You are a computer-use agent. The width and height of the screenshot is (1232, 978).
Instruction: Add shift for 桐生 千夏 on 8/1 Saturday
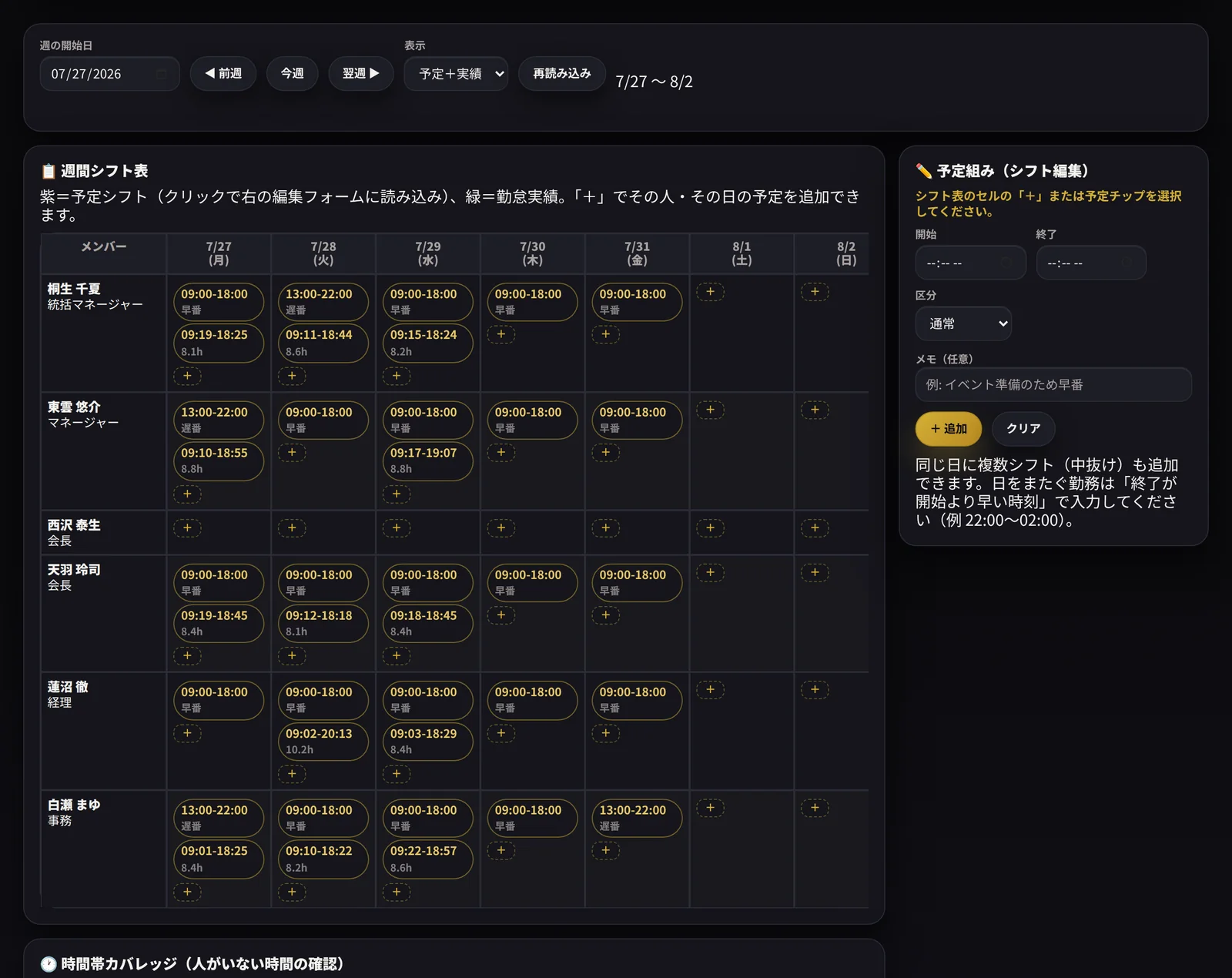point(710,292)
